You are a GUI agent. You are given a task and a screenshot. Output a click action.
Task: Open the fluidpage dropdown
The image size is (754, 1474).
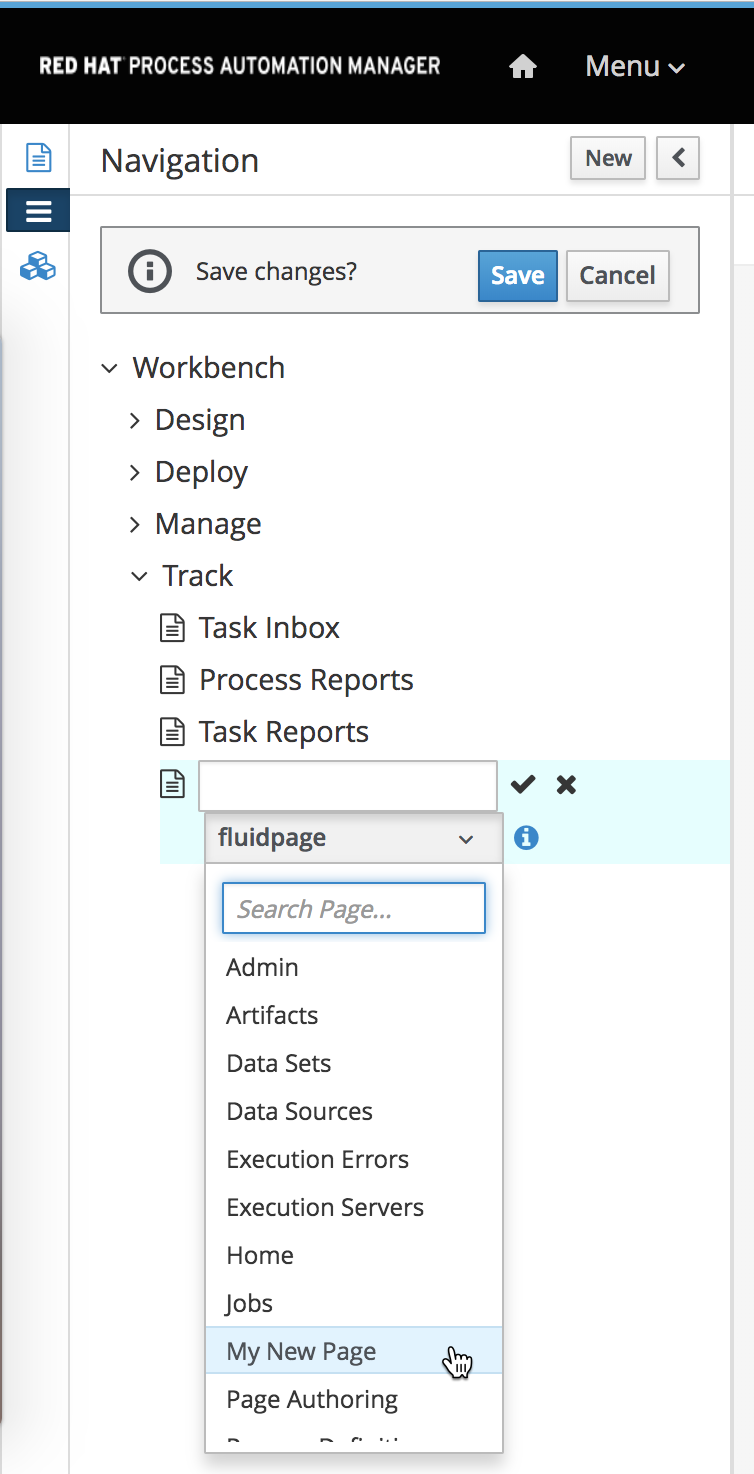[353, 838]
